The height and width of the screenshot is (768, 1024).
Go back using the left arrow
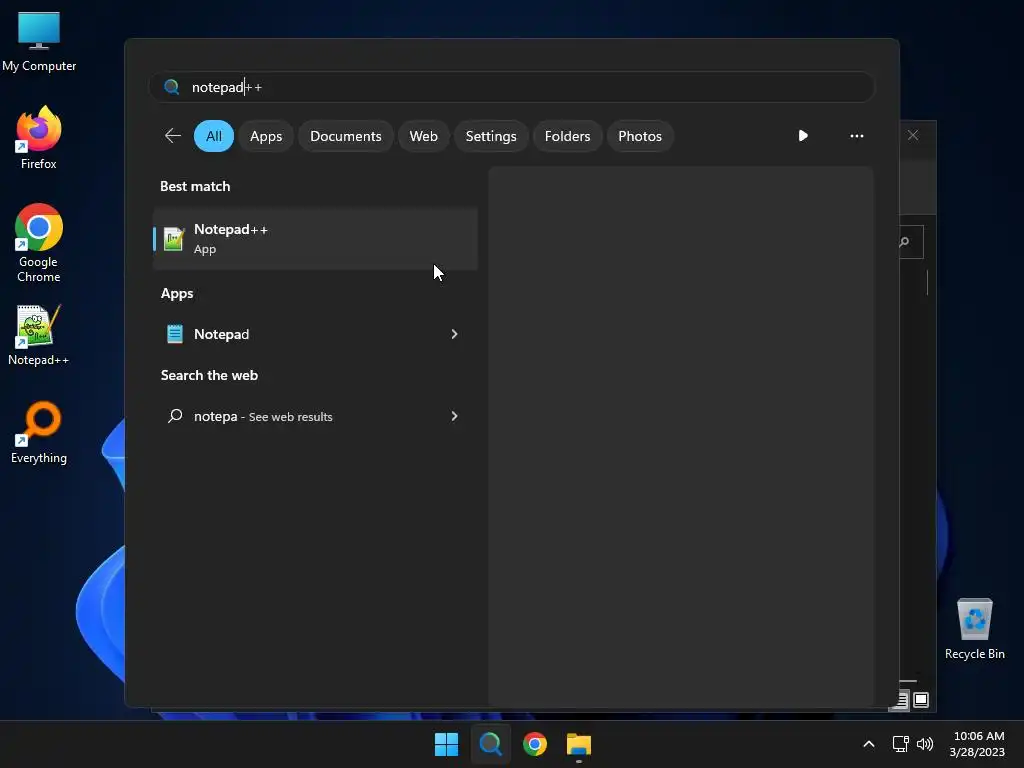[173, 136]
